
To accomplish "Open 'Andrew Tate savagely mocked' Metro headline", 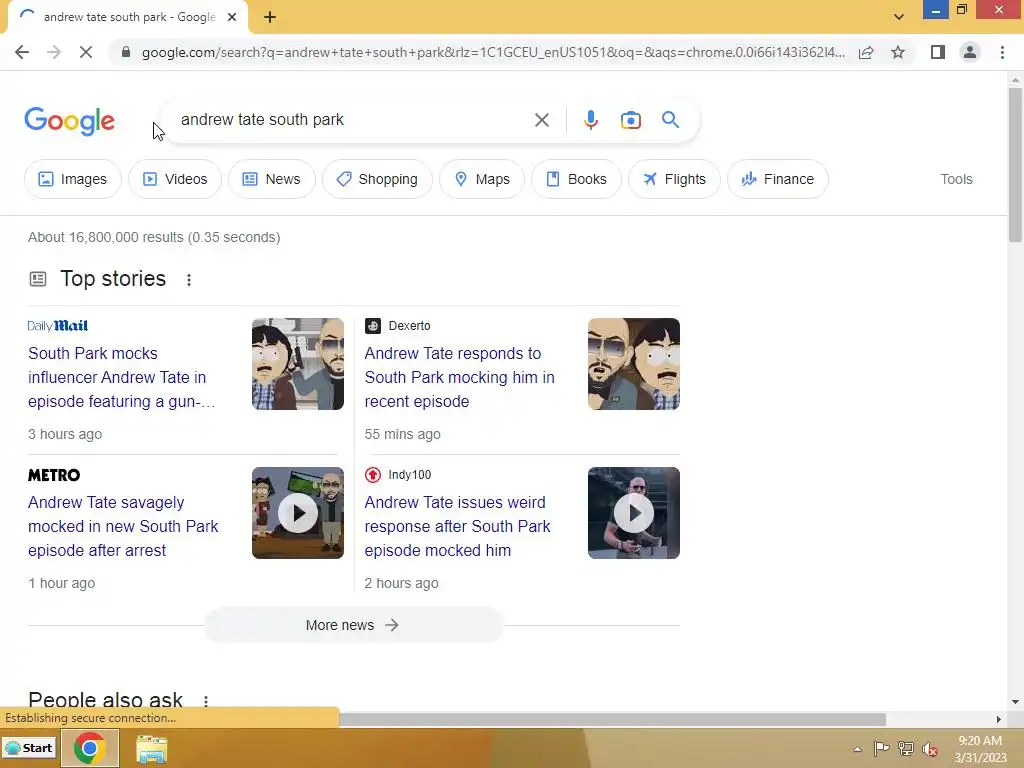I will point(123,526).
